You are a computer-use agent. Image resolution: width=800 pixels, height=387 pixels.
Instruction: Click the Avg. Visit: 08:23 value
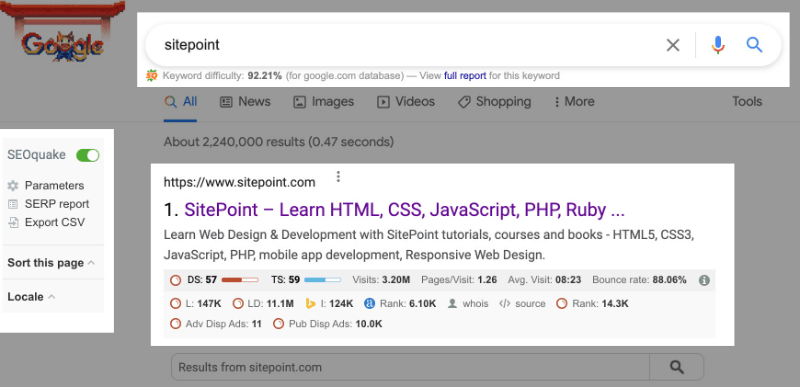tap(544, 280)
